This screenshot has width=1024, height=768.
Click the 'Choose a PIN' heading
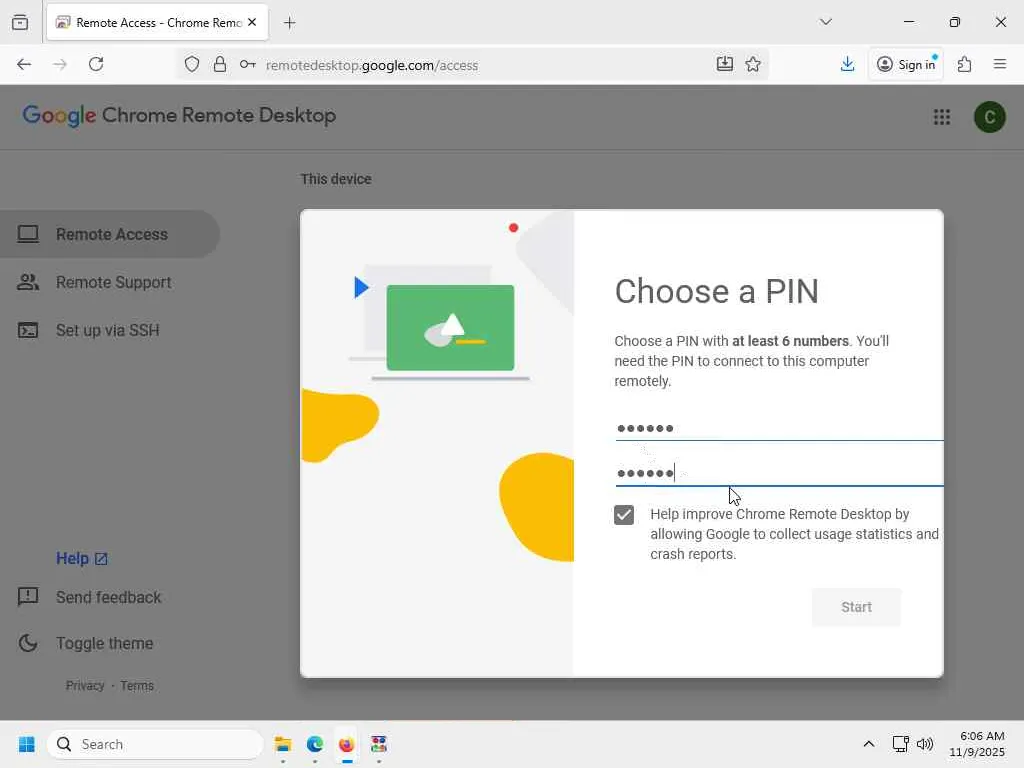[716, 291]
